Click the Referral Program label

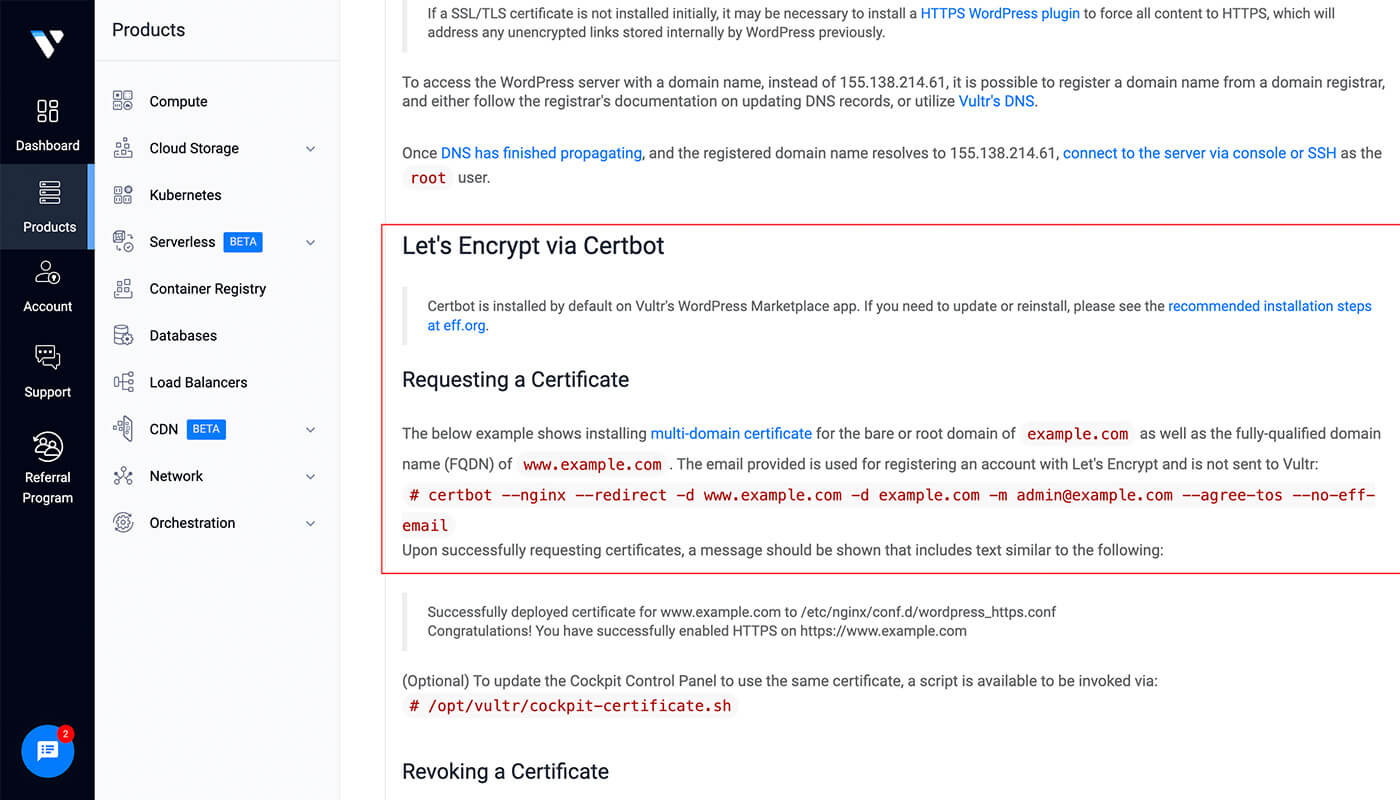click(x=47, y=487)
